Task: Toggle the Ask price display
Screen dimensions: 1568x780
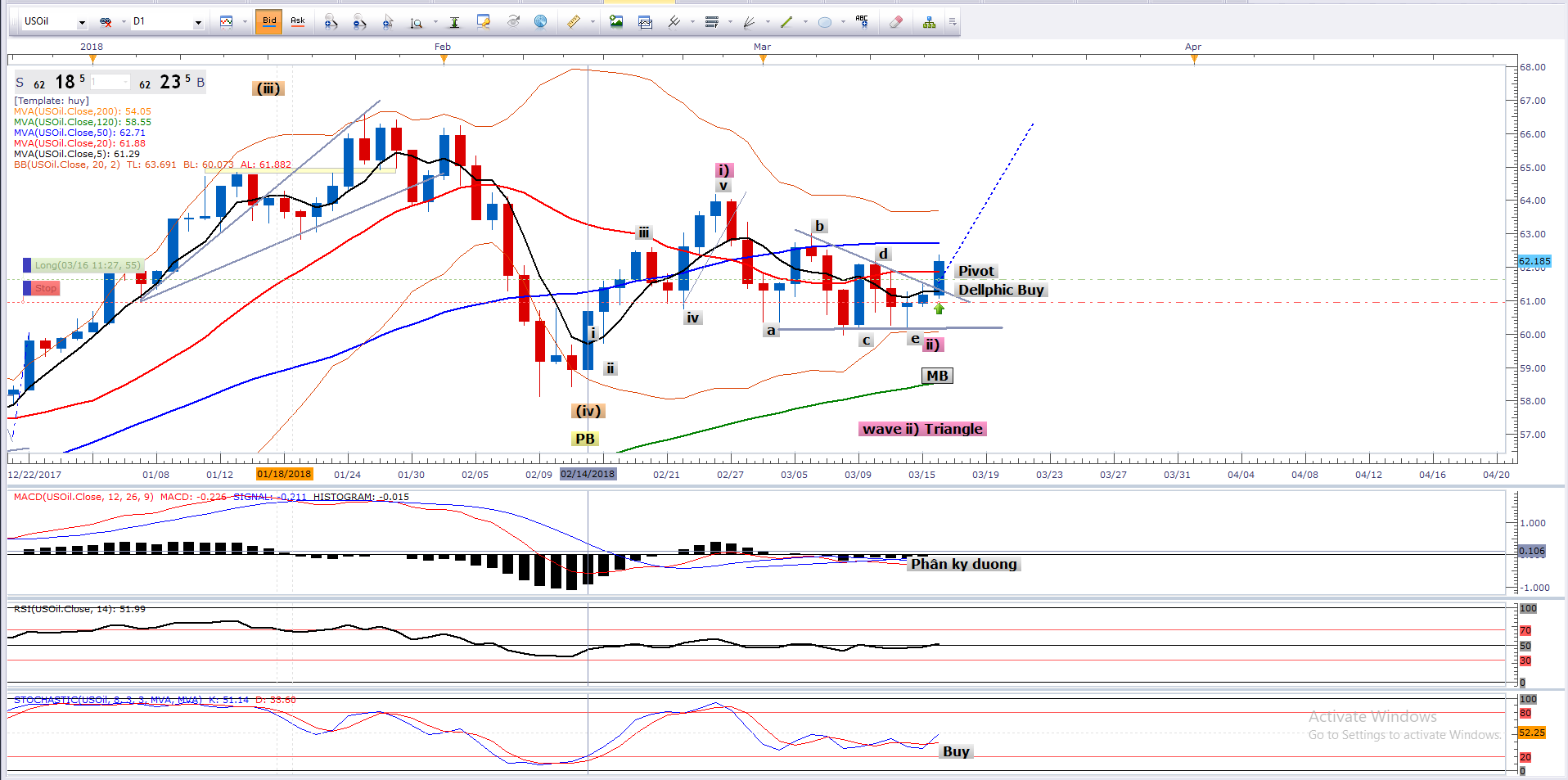Action: pos(298,21)
